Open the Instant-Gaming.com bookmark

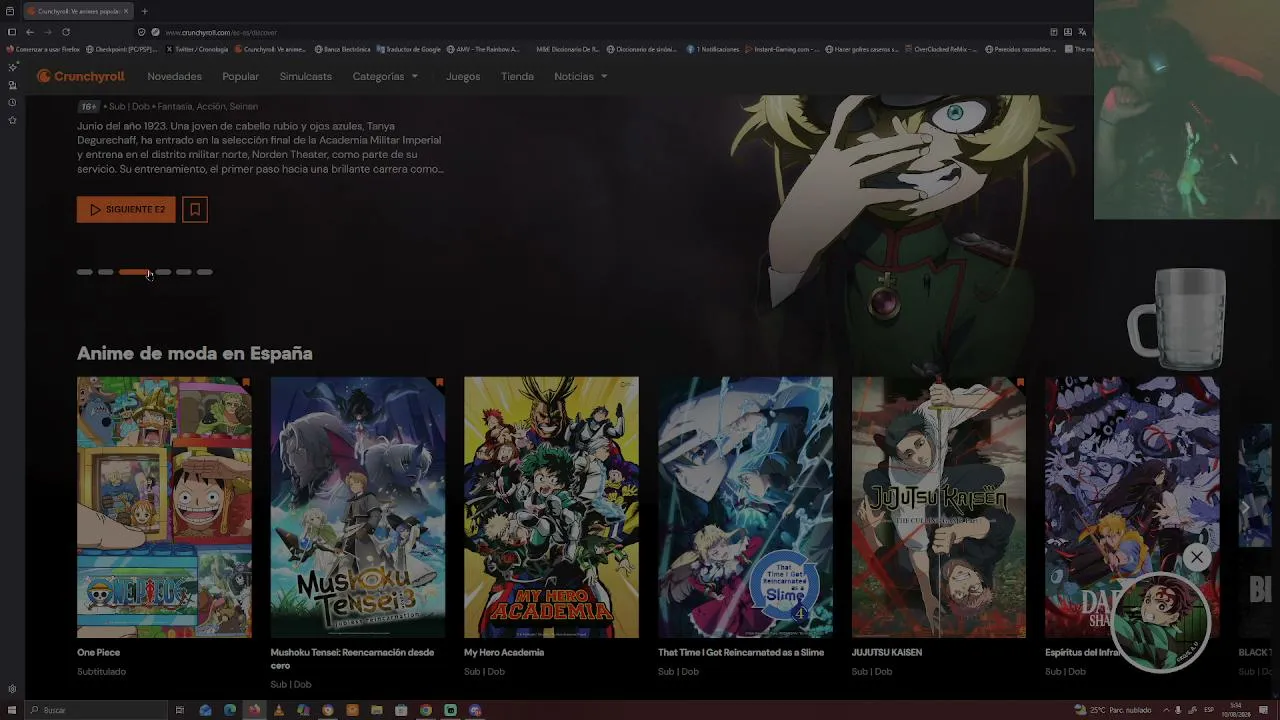coord(782,49)
